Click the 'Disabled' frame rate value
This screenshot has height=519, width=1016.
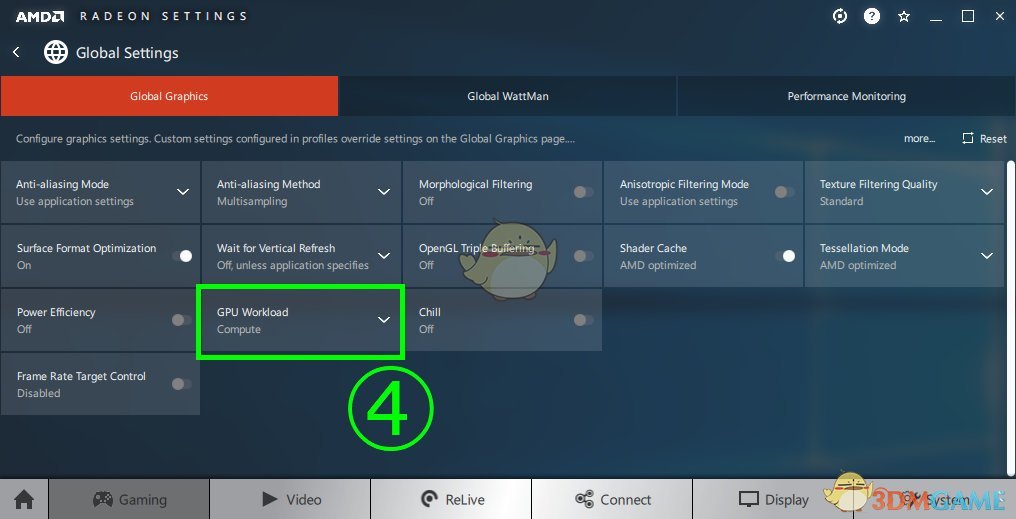click(39, 393)
